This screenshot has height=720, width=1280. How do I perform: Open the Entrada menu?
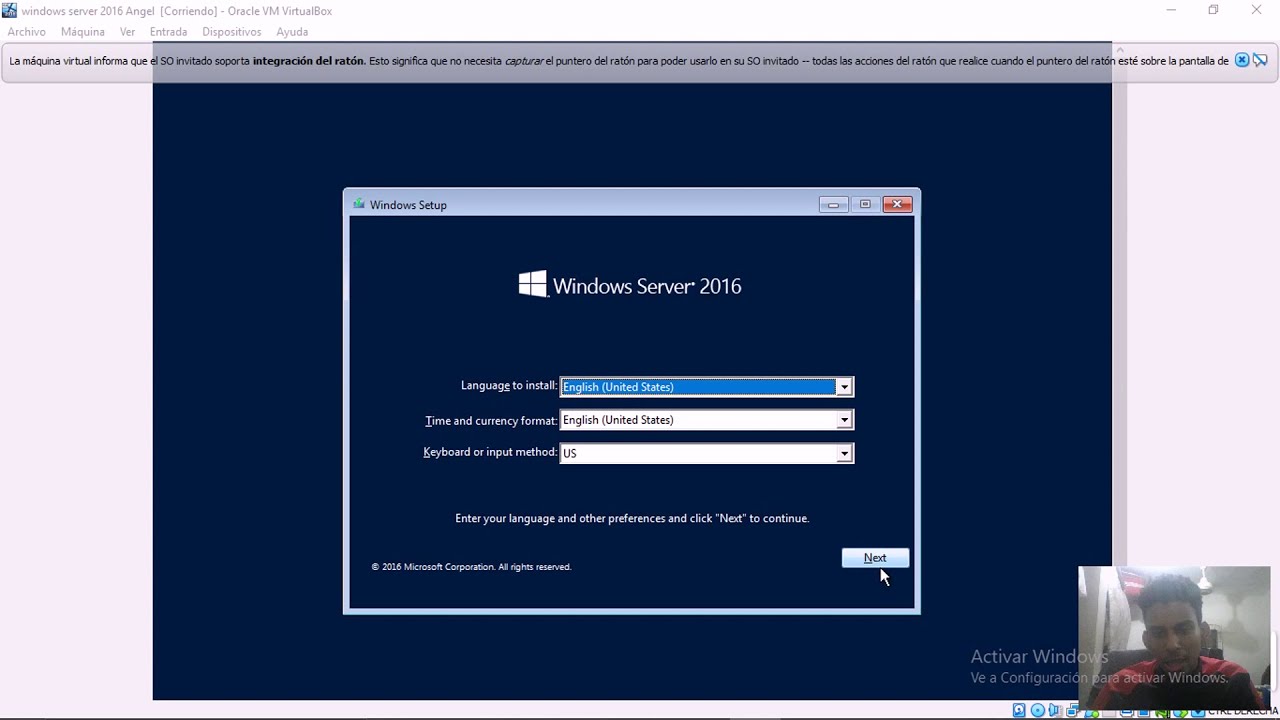point(168,32)
